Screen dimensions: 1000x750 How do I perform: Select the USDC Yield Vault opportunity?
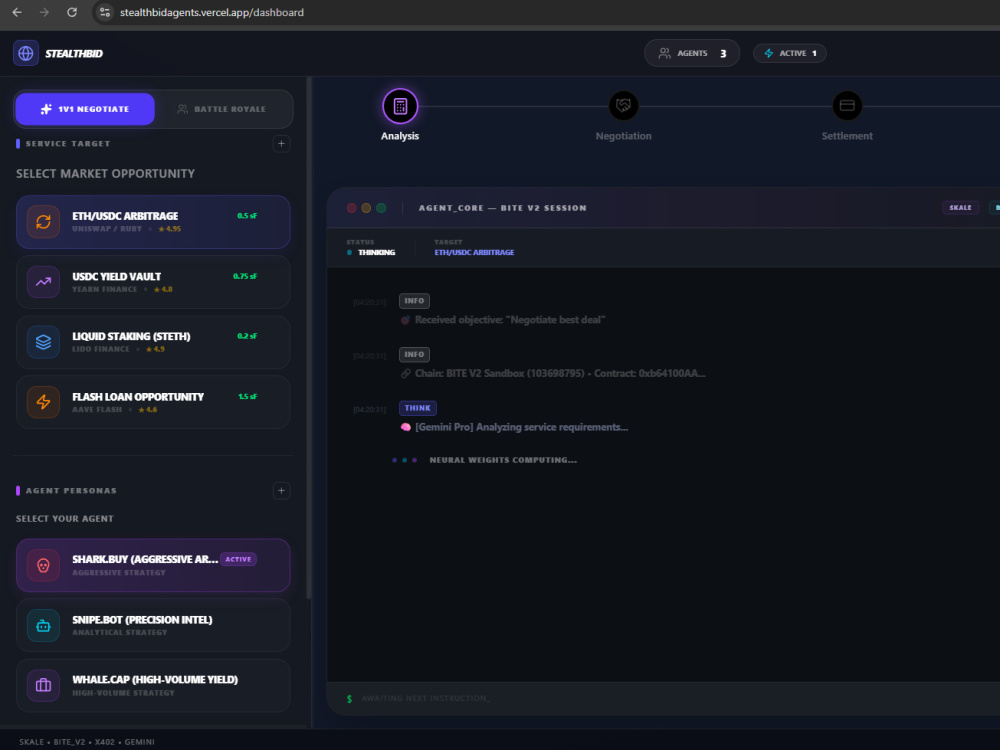[x=153, y=282]
